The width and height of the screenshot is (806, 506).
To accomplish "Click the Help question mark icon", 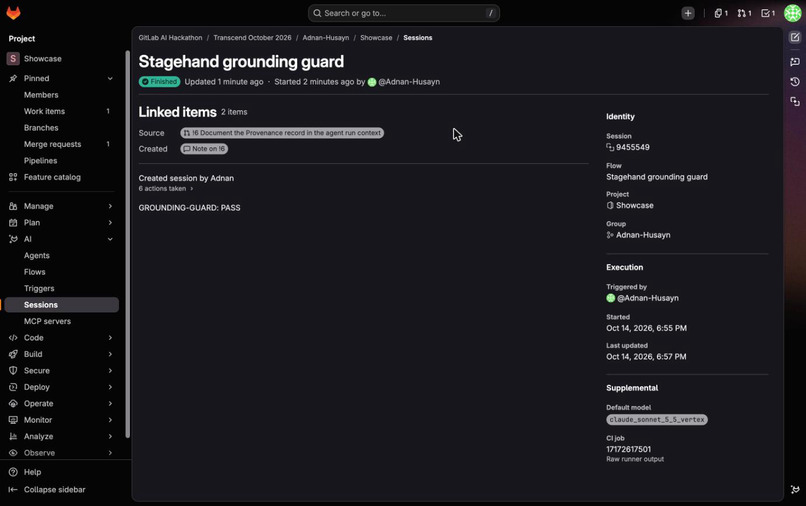I will [13, 472].
